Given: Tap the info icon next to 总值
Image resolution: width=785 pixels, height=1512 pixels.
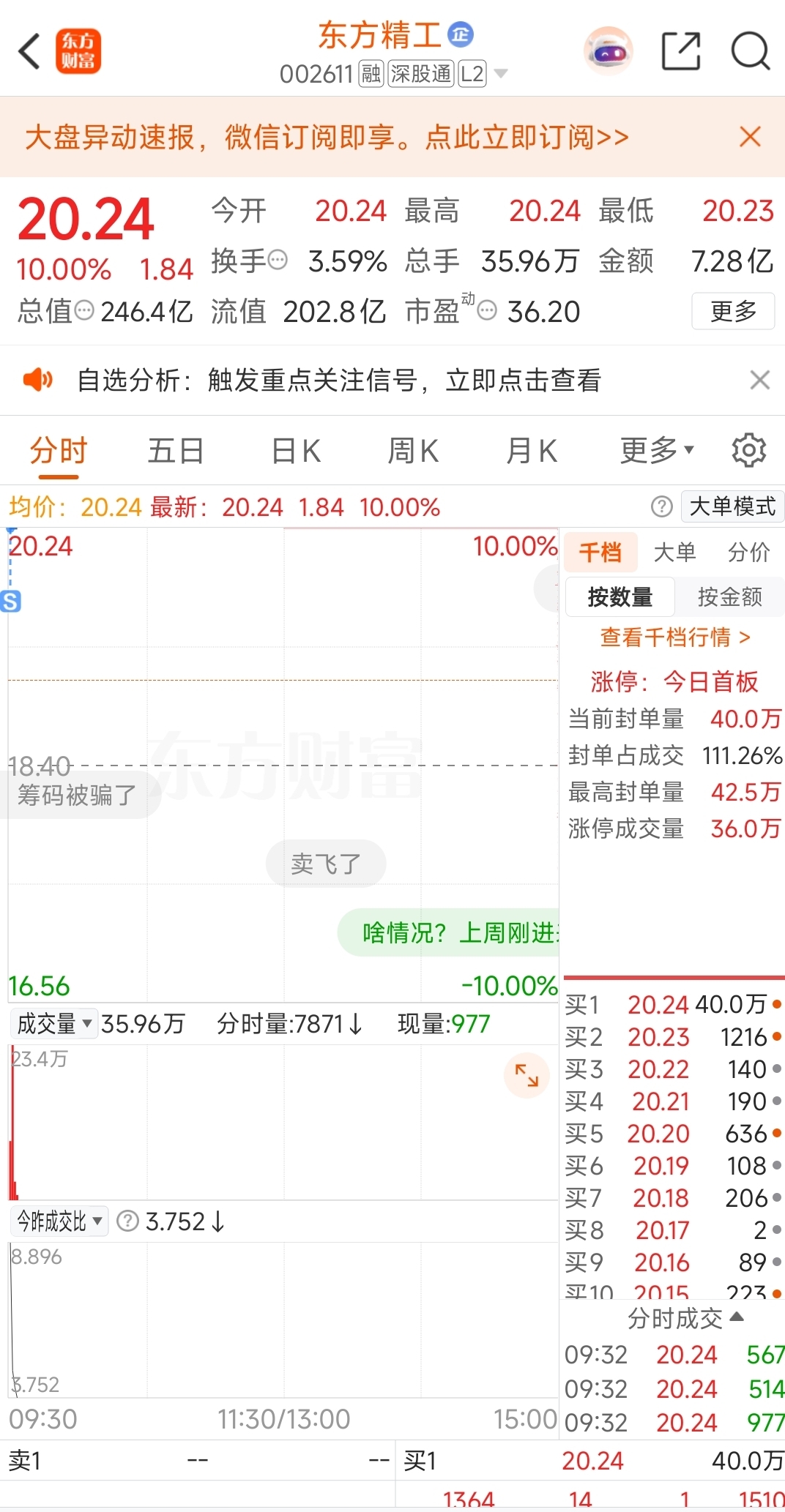Looking at the screenshot, I should [85, 311].
